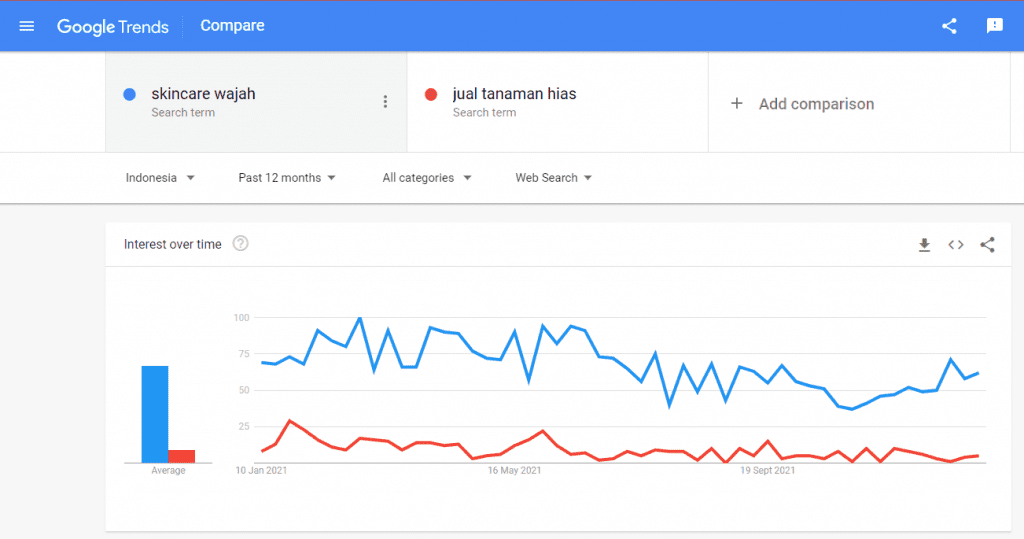Click the plus icon for comparison

pos(737,103)
